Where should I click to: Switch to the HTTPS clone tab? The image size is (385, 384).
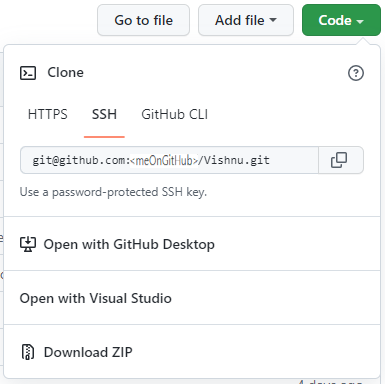pos(48,114)
